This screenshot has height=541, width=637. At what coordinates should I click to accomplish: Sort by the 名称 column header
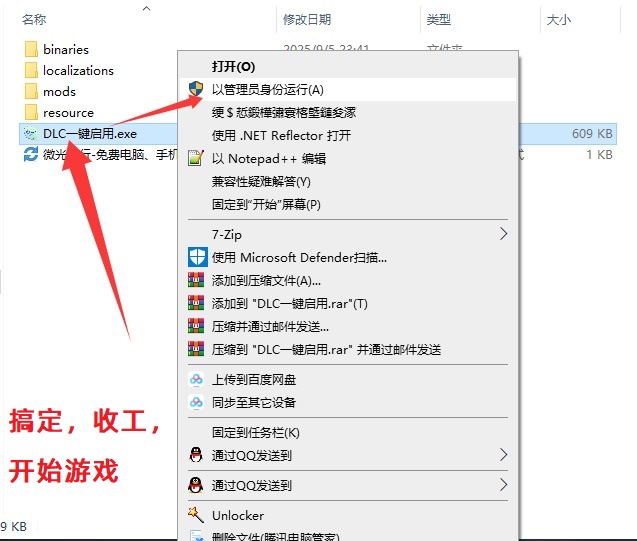[34, 19]
